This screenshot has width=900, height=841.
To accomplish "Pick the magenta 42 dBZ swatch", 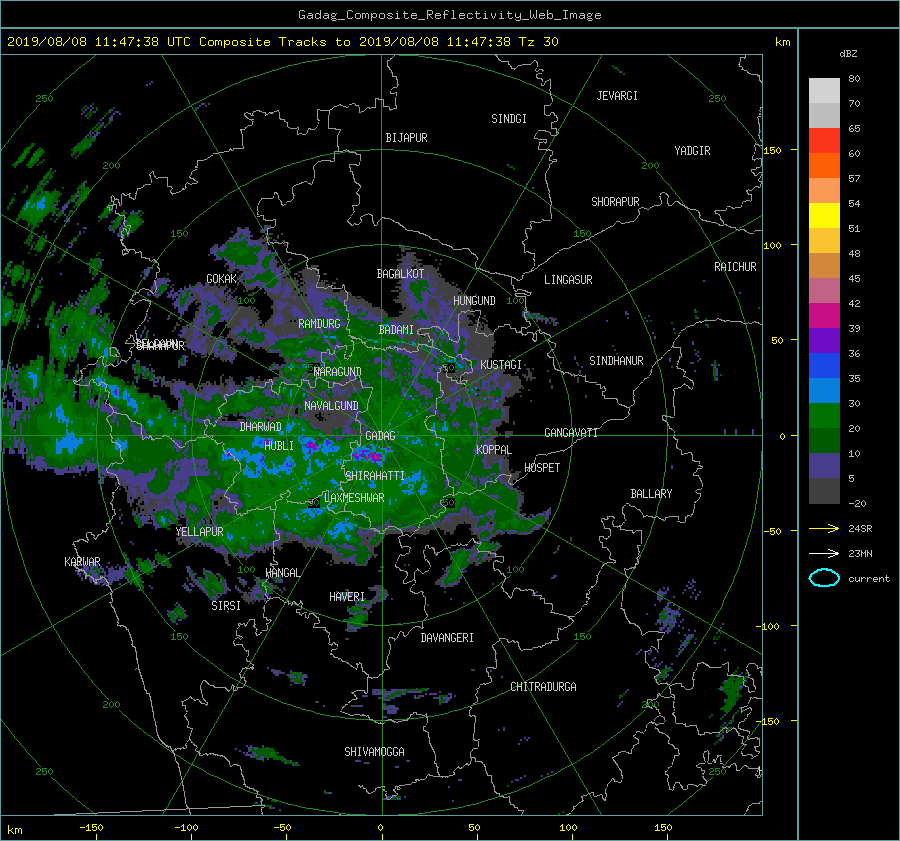I will coord(824,315).
